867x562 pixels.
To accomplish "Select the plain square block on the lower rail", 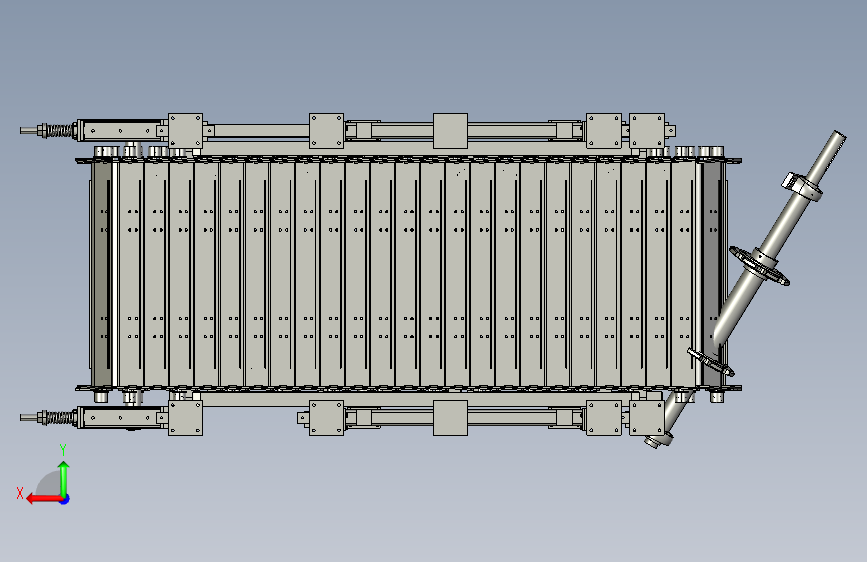I will point(450,418).
